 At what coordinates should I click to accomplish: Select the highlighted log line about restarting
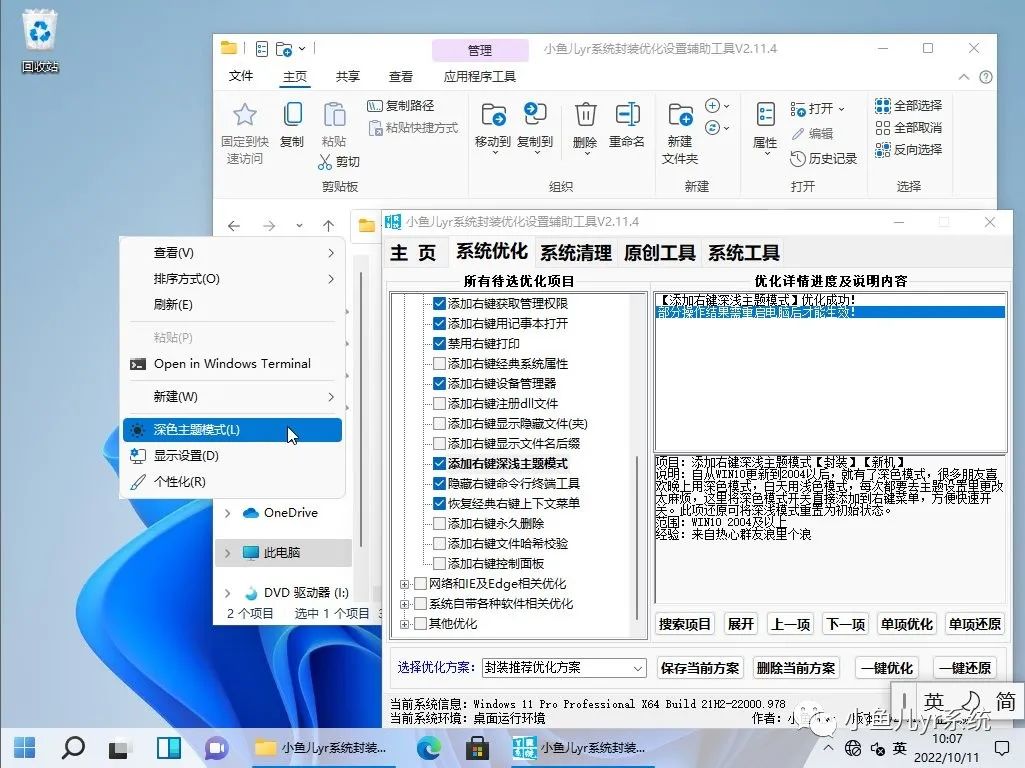(830, 312)
